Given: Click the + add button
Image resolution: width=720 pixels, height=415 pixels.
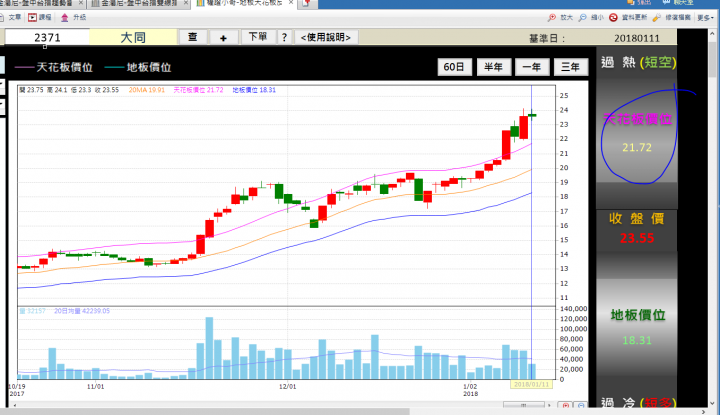Looking at the screenshot, I should point(224,37).
